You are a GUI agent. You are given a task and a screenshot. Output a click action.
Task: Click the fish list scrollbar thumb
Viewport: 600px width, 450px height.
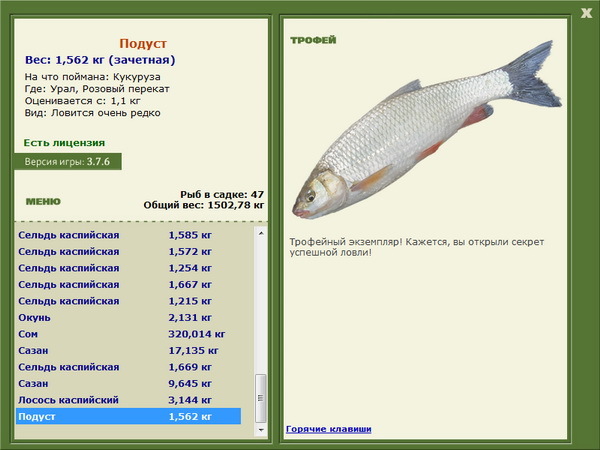(x=261, y=398)
